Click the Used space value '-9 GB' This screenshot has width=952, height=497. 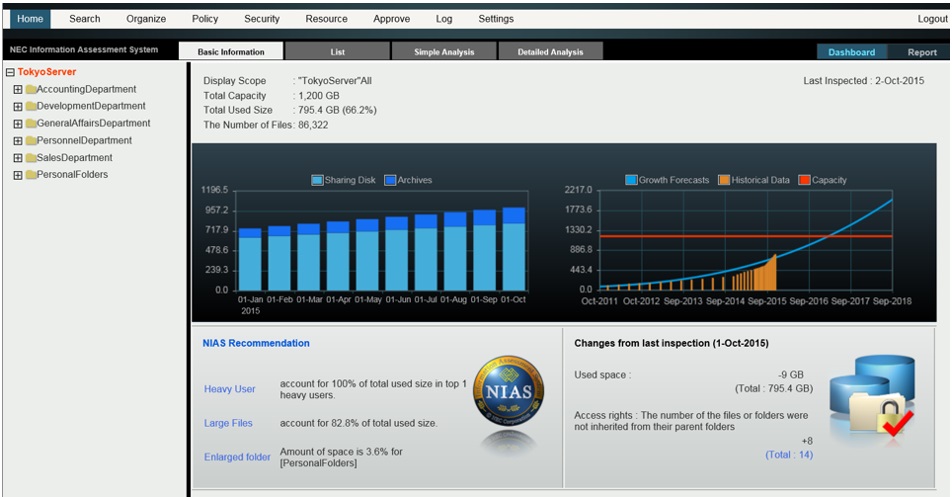(x=790, y=374)
